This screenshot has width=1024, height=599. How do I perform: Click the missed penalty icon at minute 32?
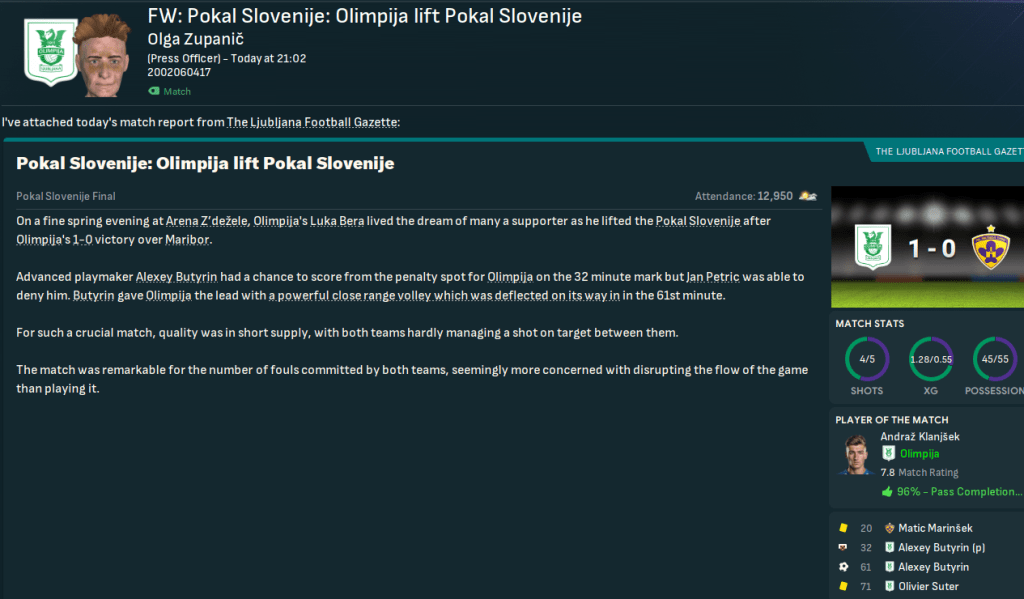coord(843,547)
